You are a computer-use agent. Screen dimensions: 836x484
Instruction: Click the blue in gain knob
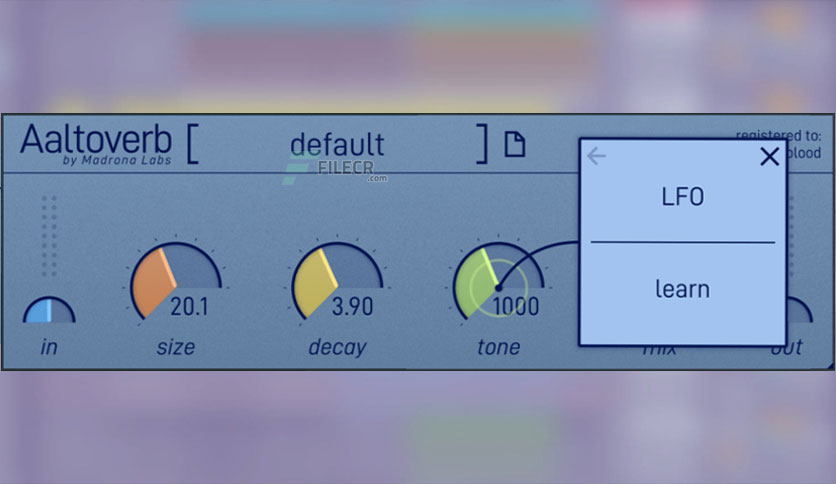point(49,310)
